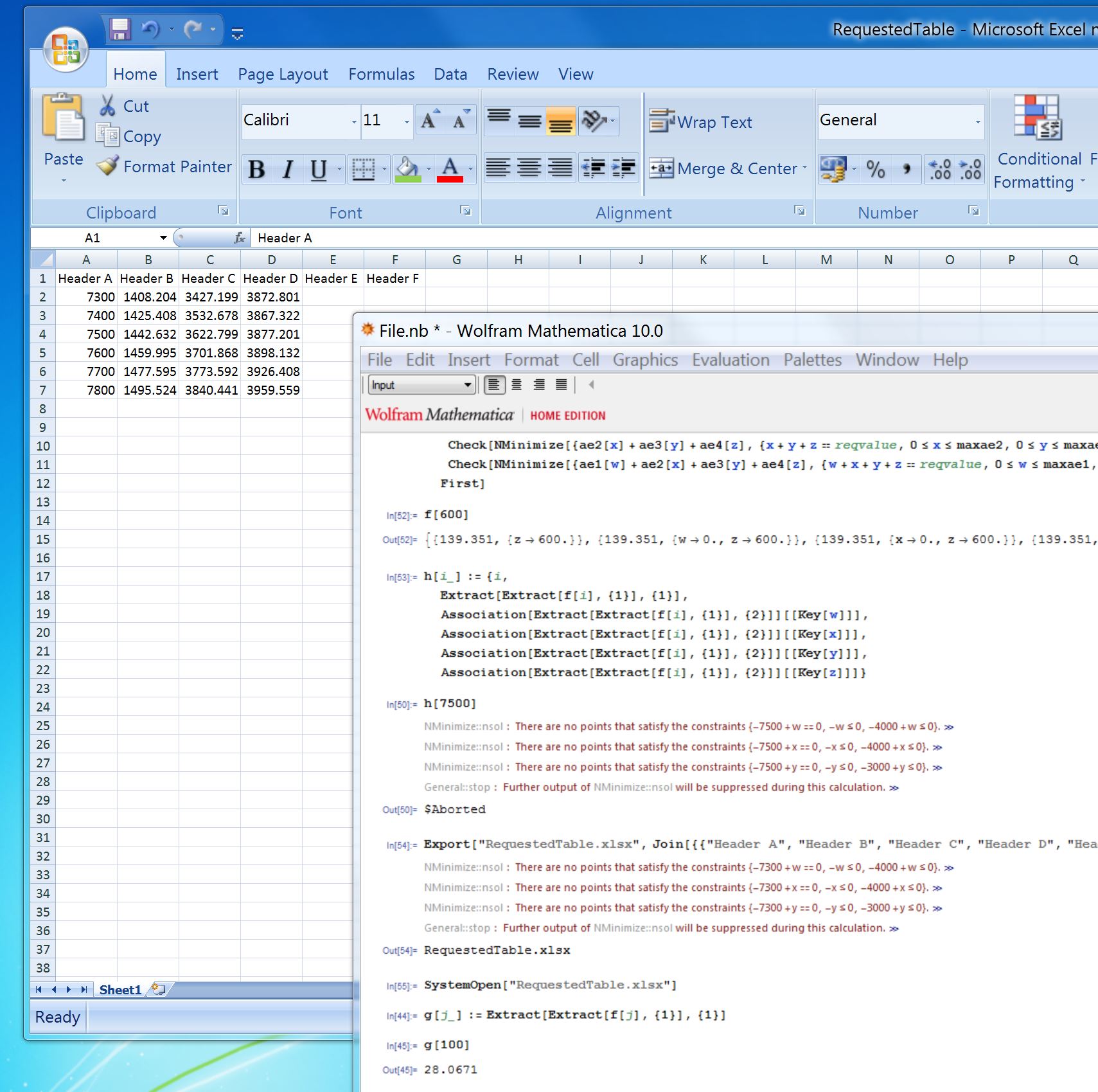Click the Select All corner button
This screenshot has height=1092, width=1098.
(42, 260)
